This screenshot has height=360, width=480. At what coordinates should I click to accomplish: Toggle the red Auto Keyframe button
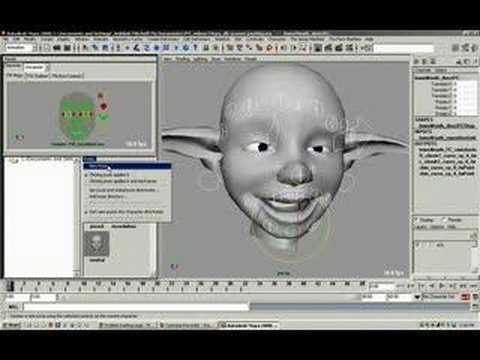click(x=466, y=297)
